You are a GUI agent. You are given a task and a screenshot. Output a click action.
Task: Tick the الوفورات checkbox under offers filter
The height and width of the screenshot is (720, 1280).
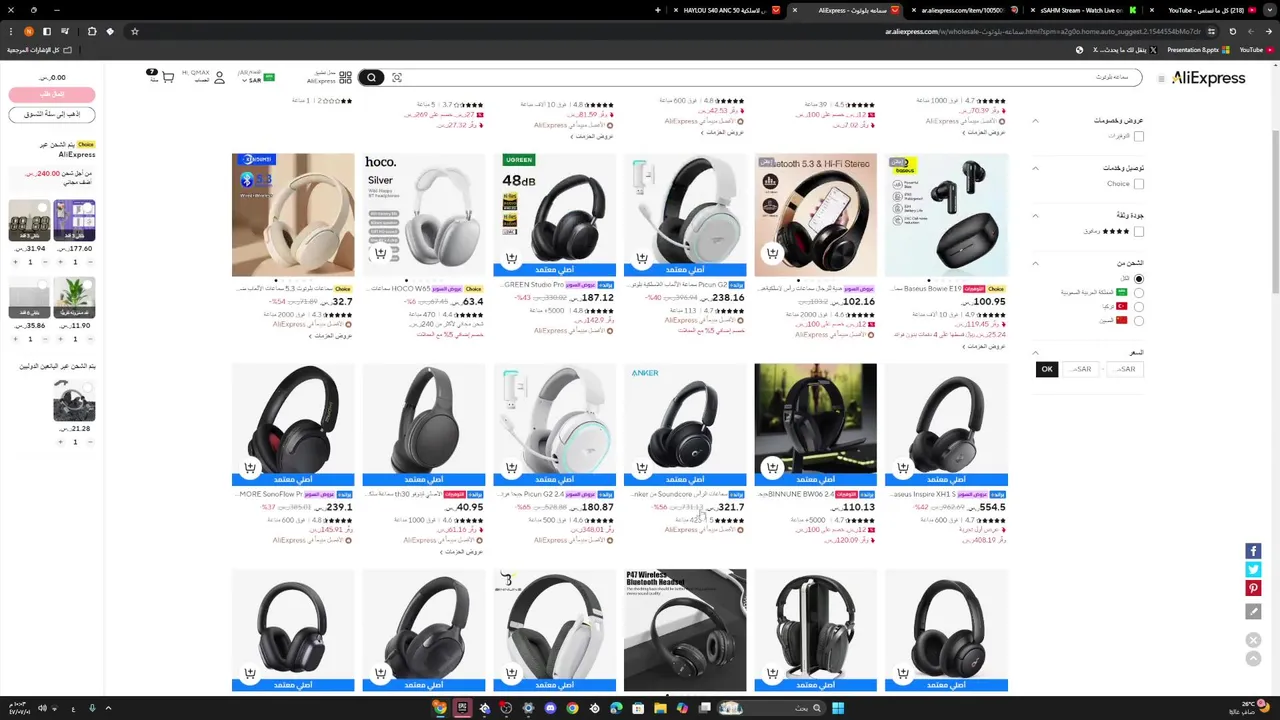pyautogui.click(x=1139, y=136)
